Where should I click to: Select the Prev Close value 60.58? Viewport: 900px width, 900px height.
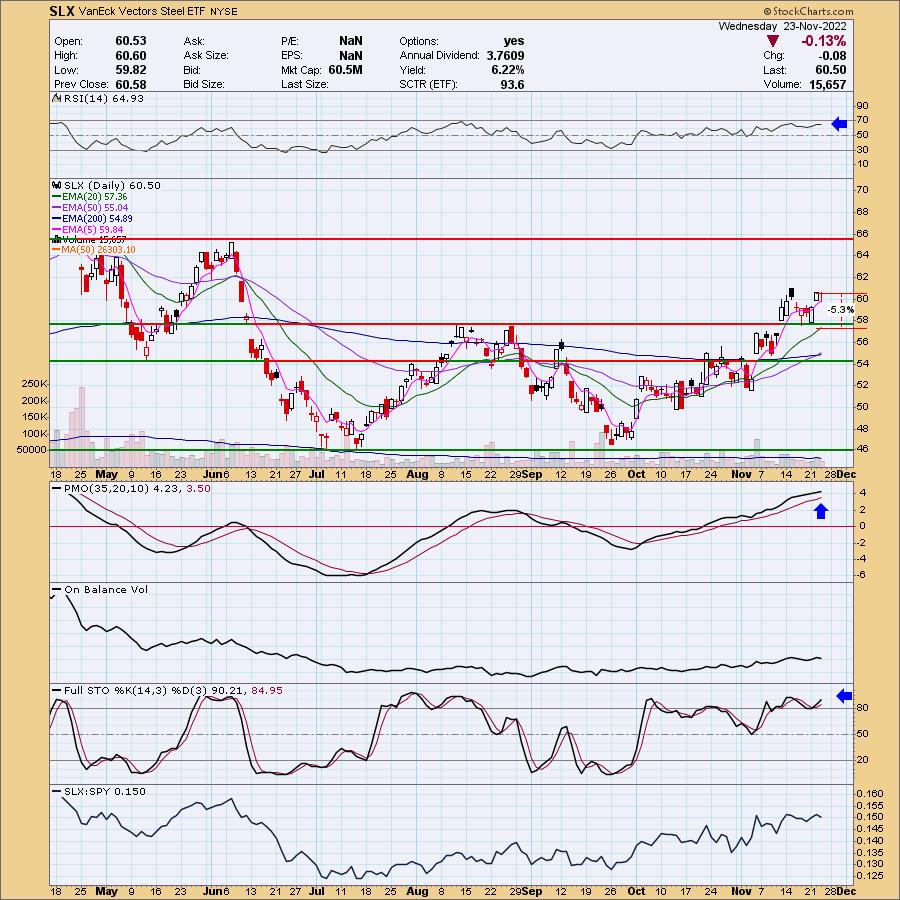[130, 84]
